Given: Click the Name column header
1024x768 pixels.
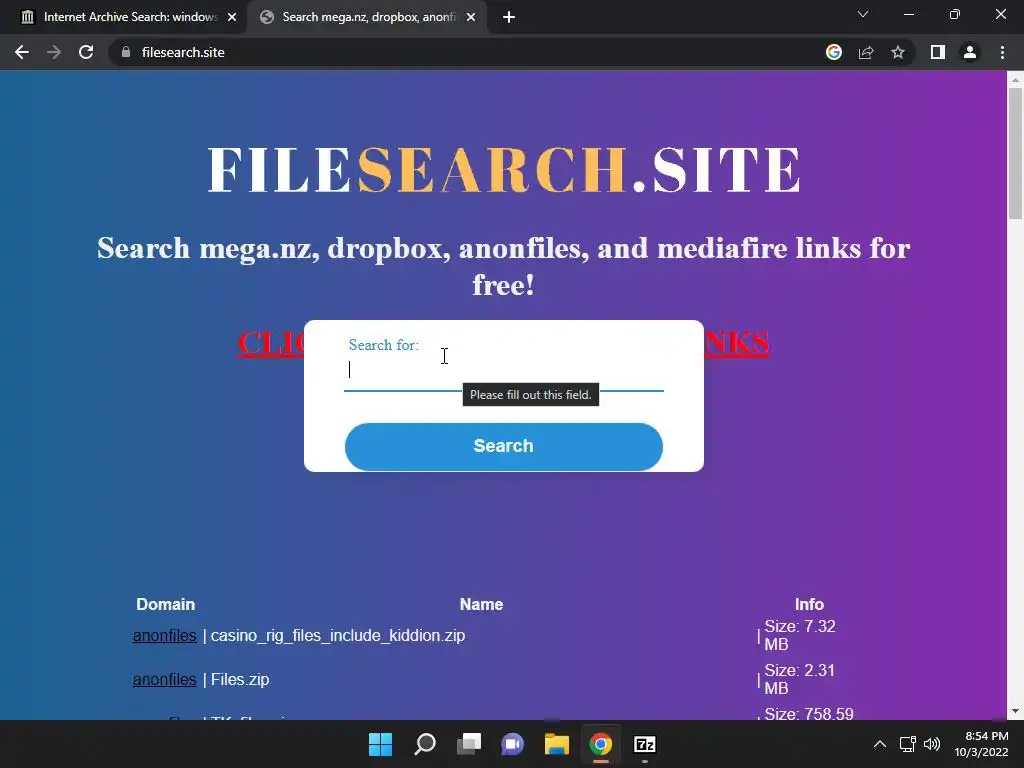Looking at the screenshot, I should pyautogui.click(x=481, y=604).
